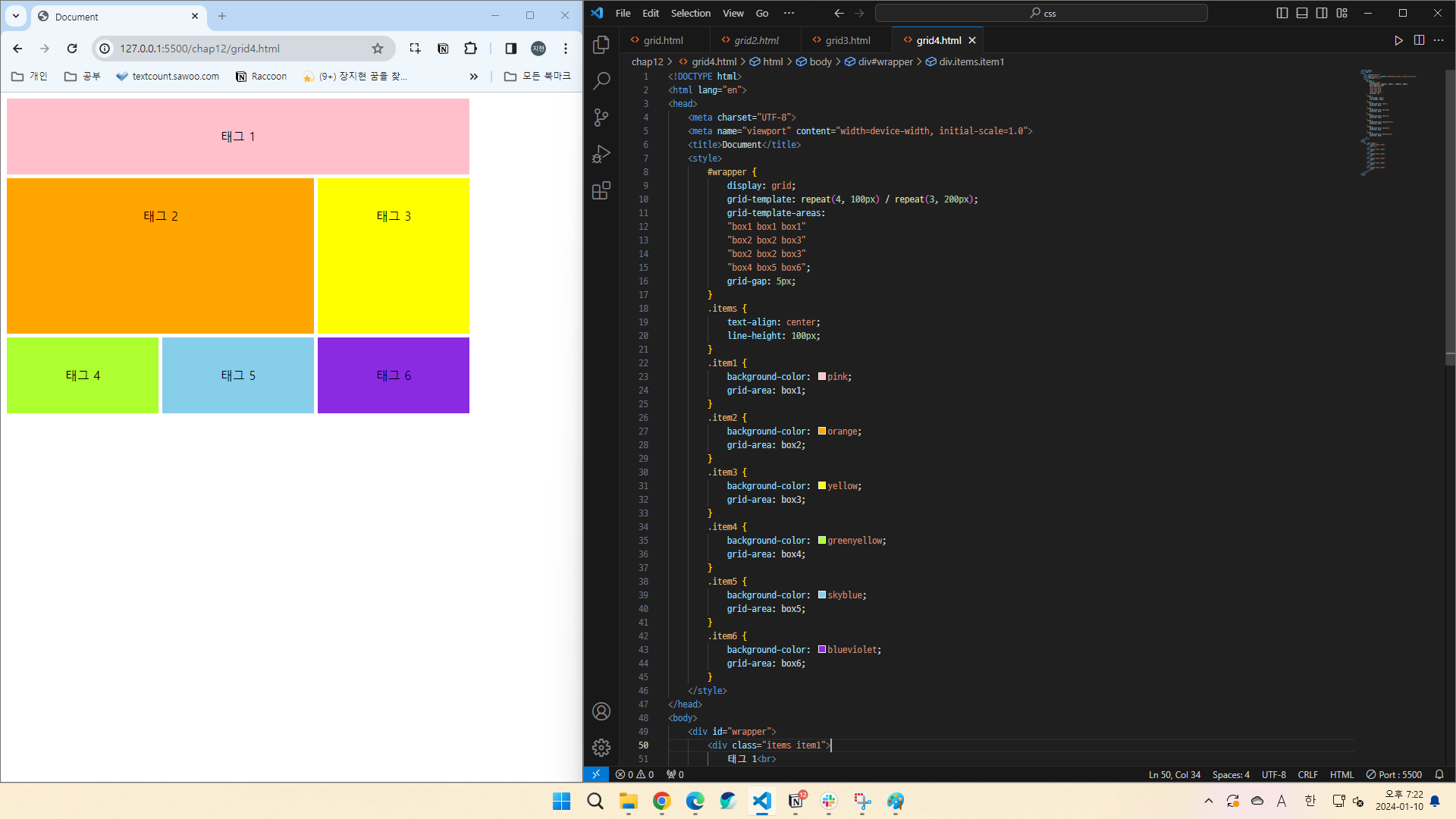Open the 공부 bookmarks folder
Screen dimensions: 1456x819
[x=83, y=77]
